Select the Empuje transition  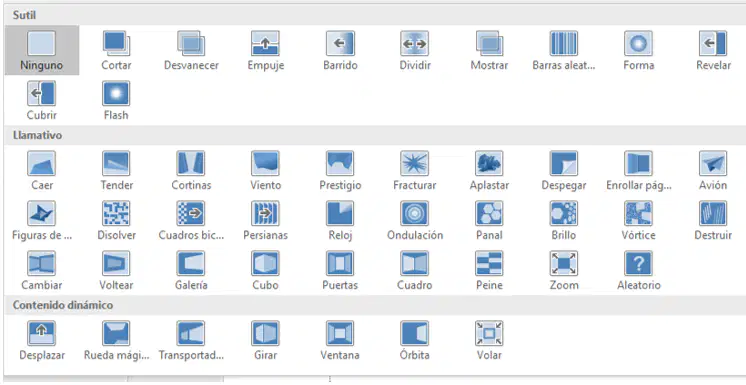point(265,50)
